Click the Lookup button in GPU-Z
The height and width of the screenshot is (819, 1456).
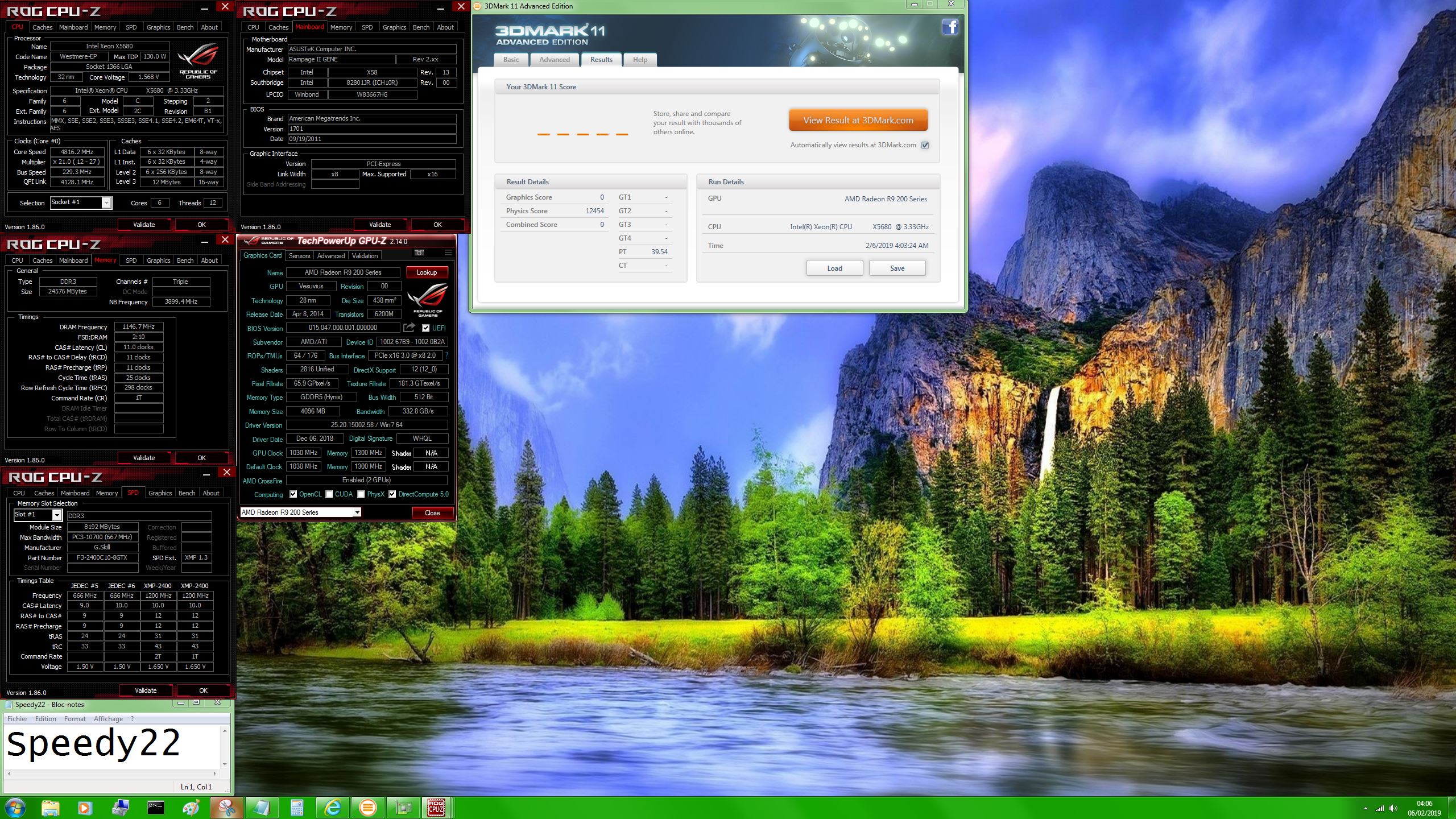[427, 272]
